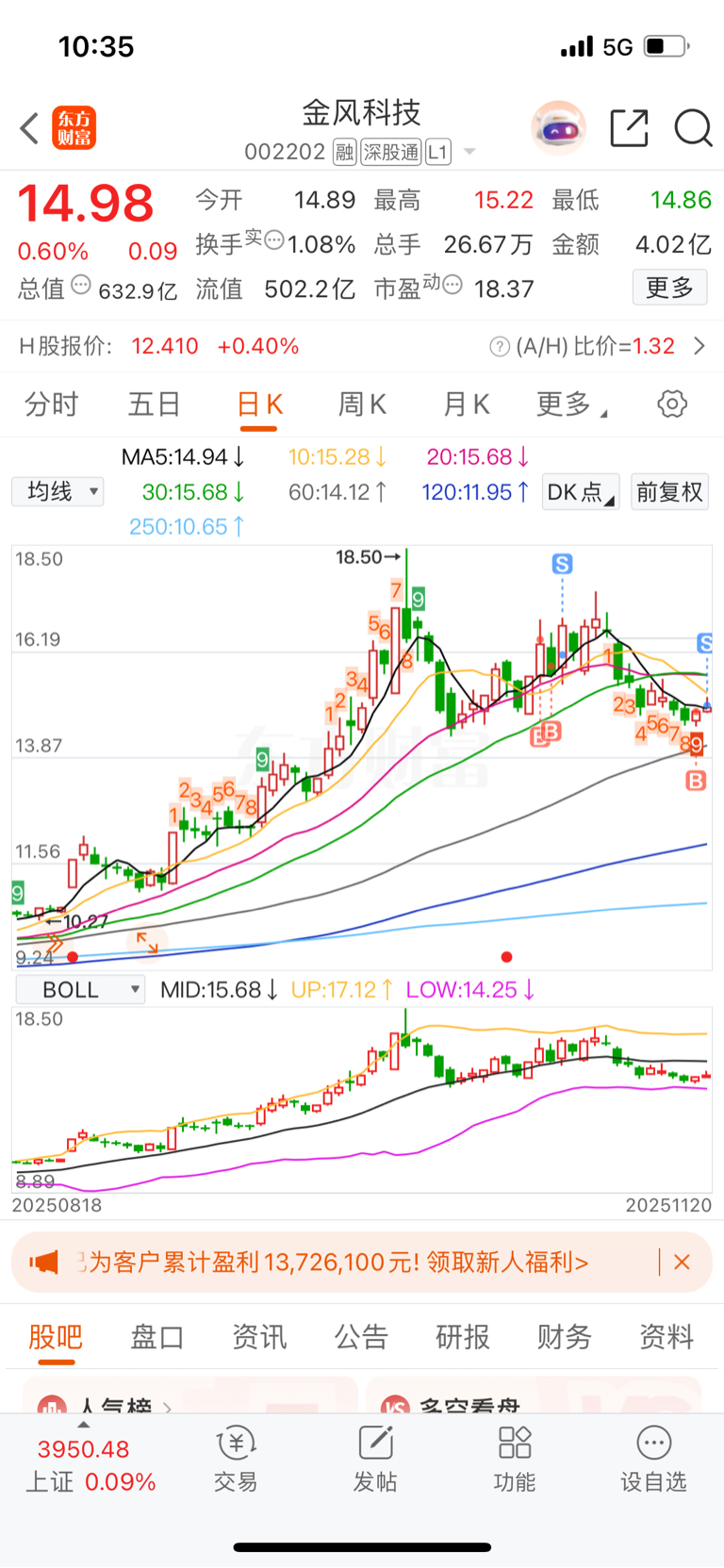Tap the diagonal expand chart arrows icon
The width and height of the screenshot is (724, 1568).
pyautogui.click(x=147, y=941)
